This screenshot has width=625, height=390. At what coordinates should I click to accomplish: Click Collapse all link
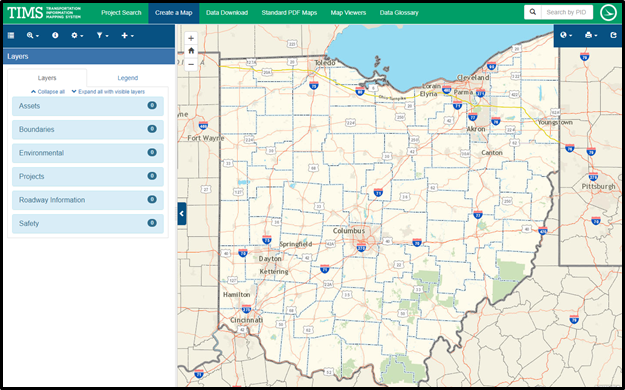48,92
